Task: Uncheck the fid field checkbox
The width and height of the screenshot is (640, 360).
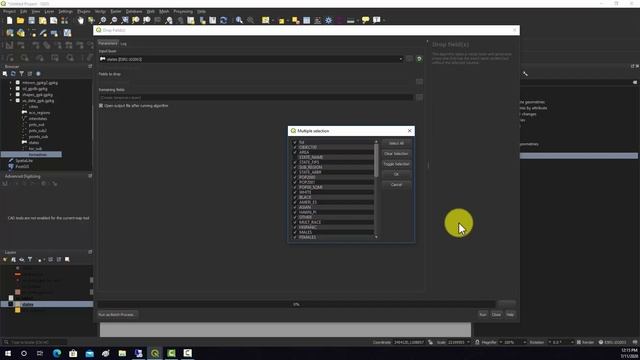Action: [x=295, y=142]
